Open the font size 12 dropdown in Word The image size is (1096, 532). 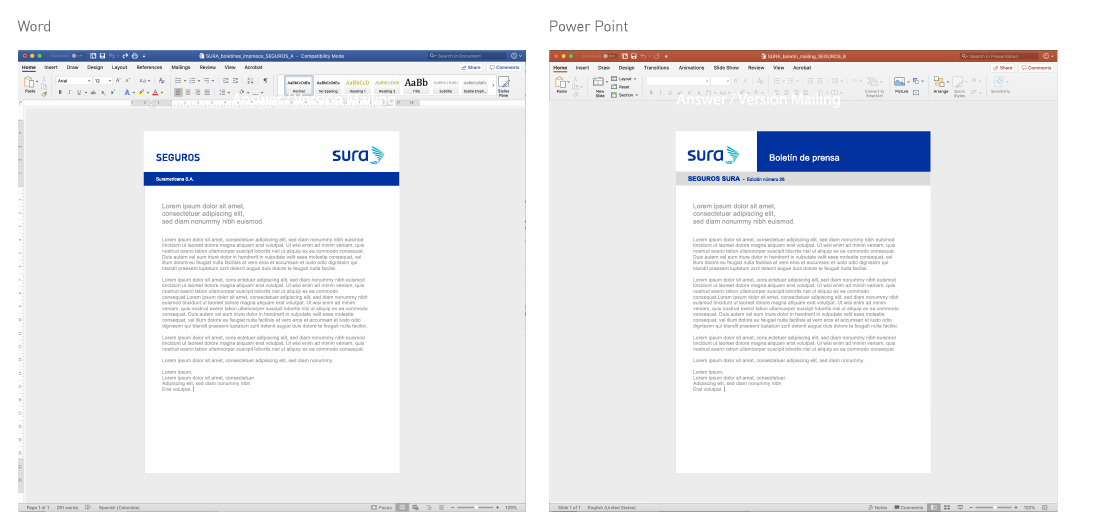pos(110,80)
